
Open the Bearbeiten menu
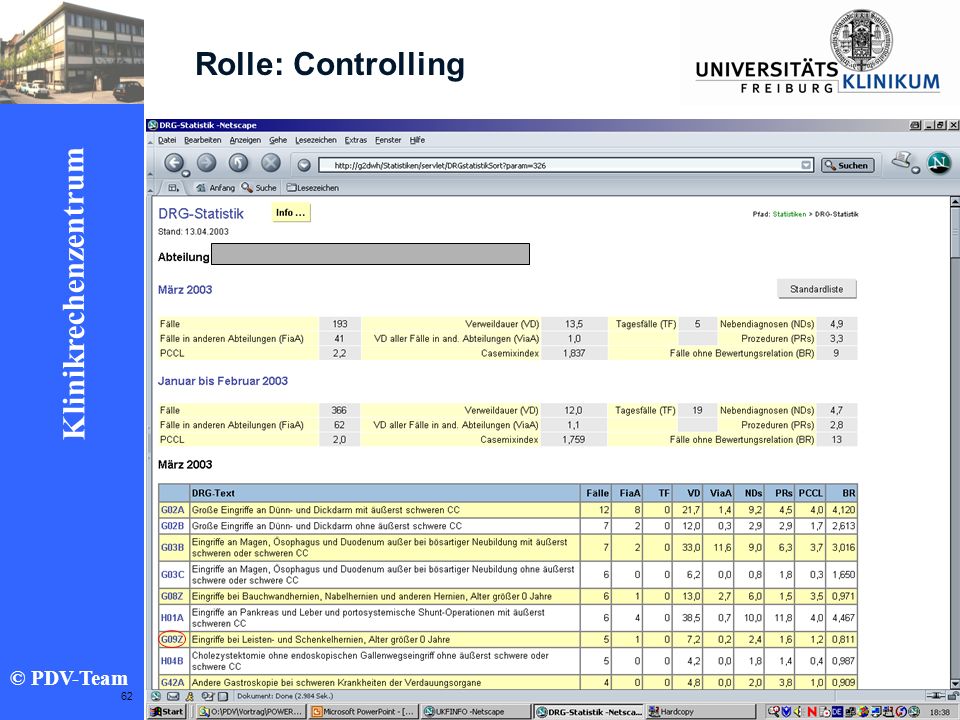click(x=203, y=140)
